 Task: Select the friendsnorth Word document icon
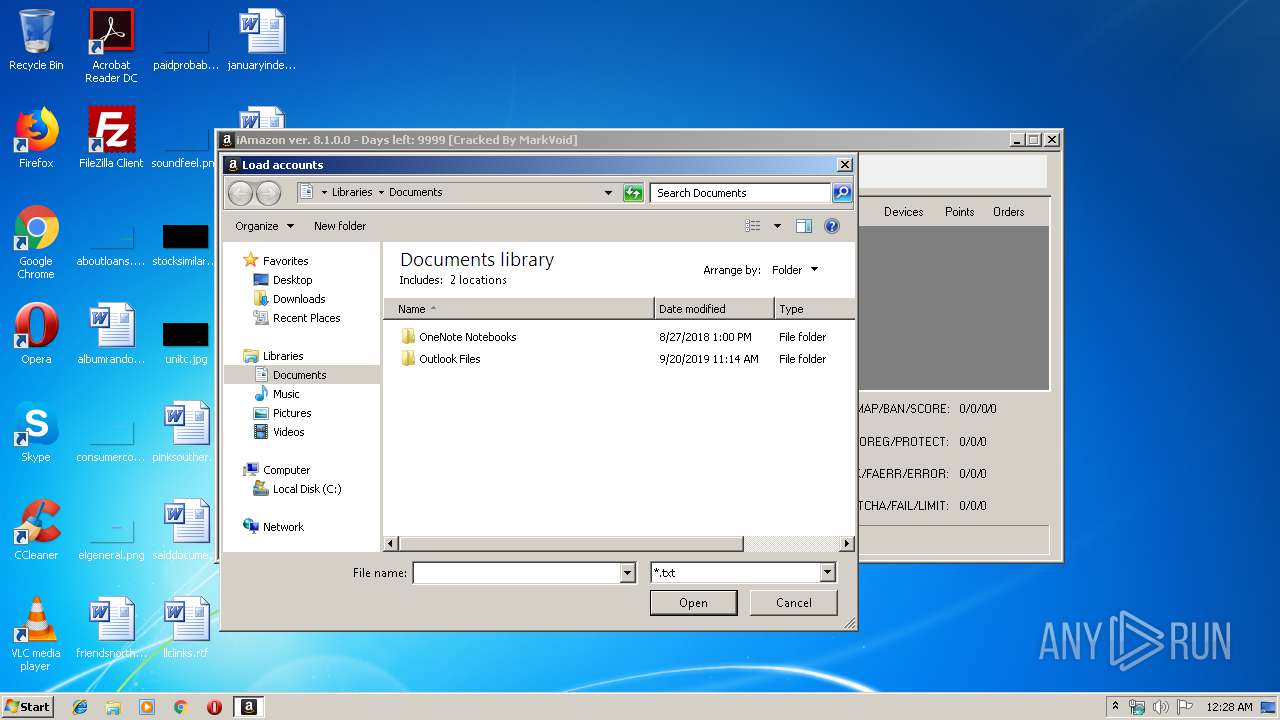[x=111, y=628]
